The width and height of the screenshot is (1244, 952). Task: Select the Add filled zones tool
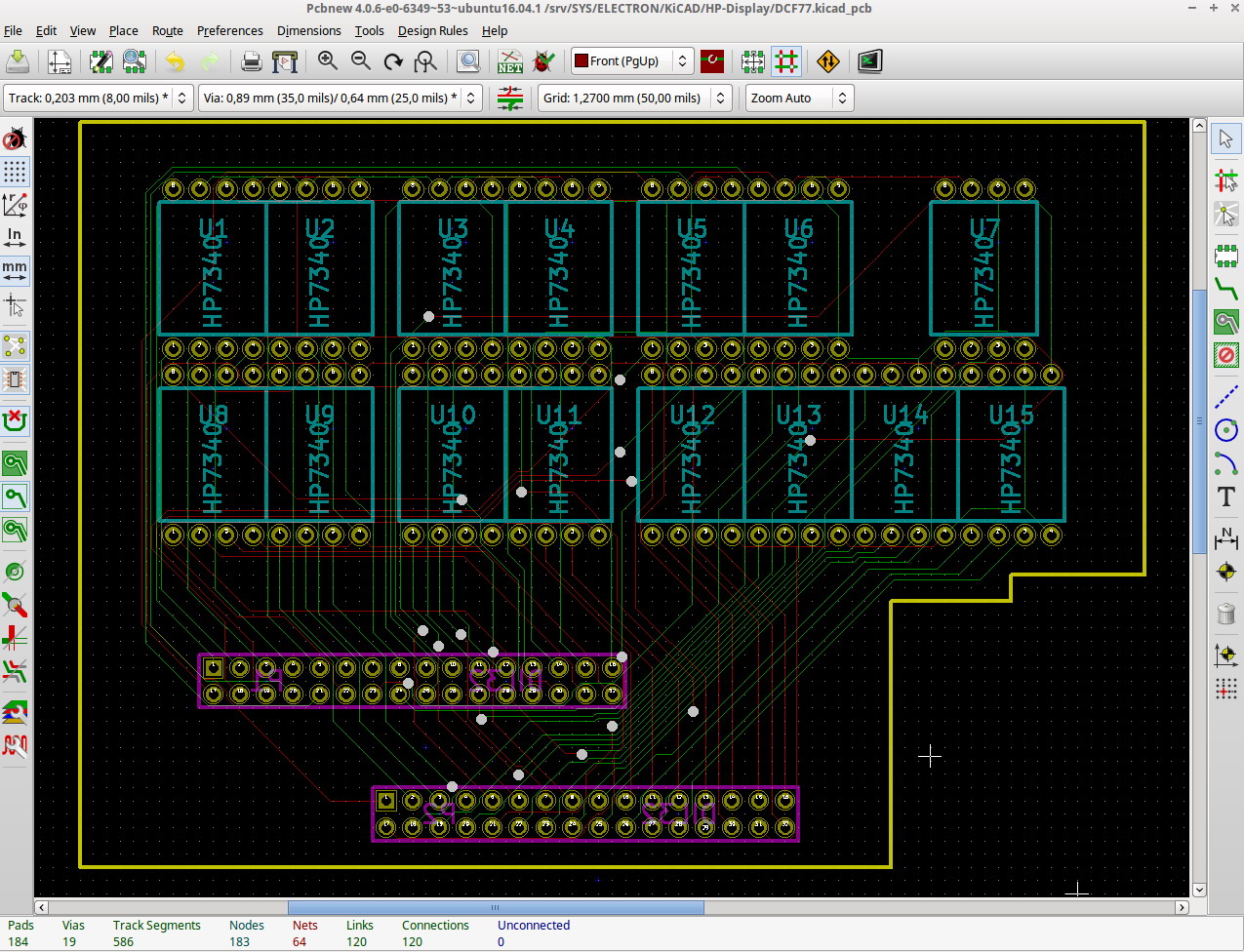point(1226,322)
